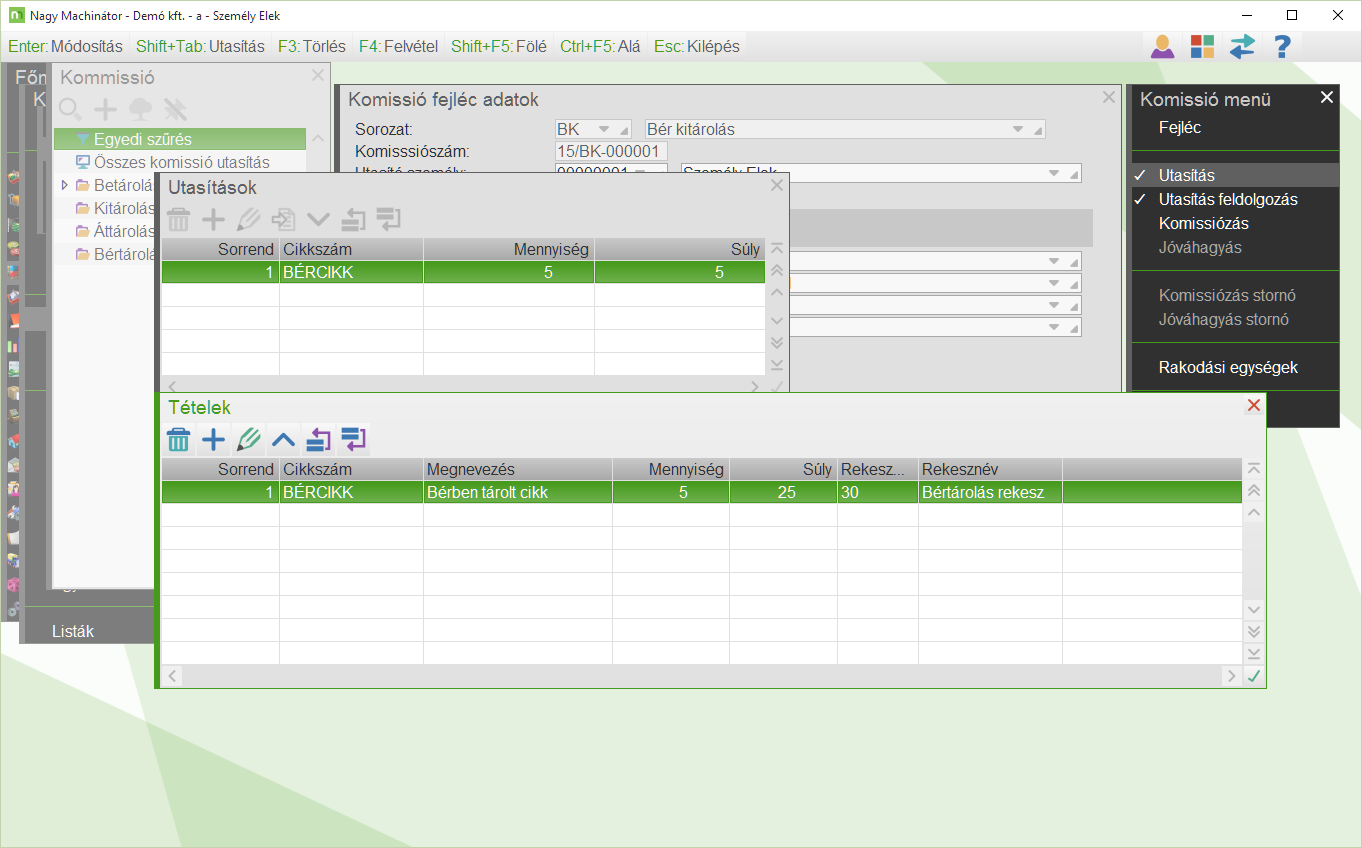Open Sorozat BK dropdown
This screenshot has height=848, width=1362.
click(603, 129)
